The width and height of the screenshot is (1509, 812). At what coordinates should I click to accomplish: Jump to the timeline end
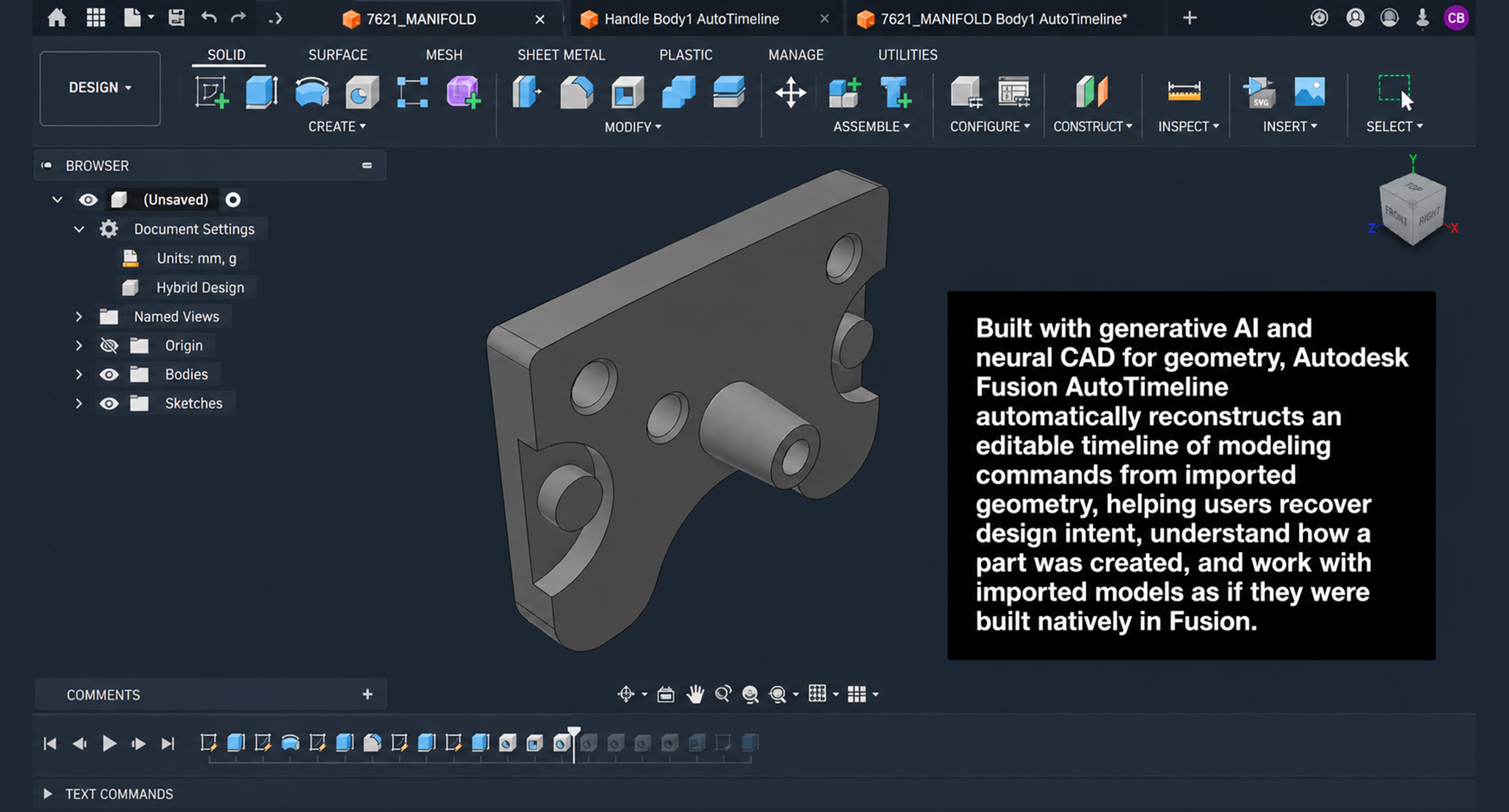[168, 744]
